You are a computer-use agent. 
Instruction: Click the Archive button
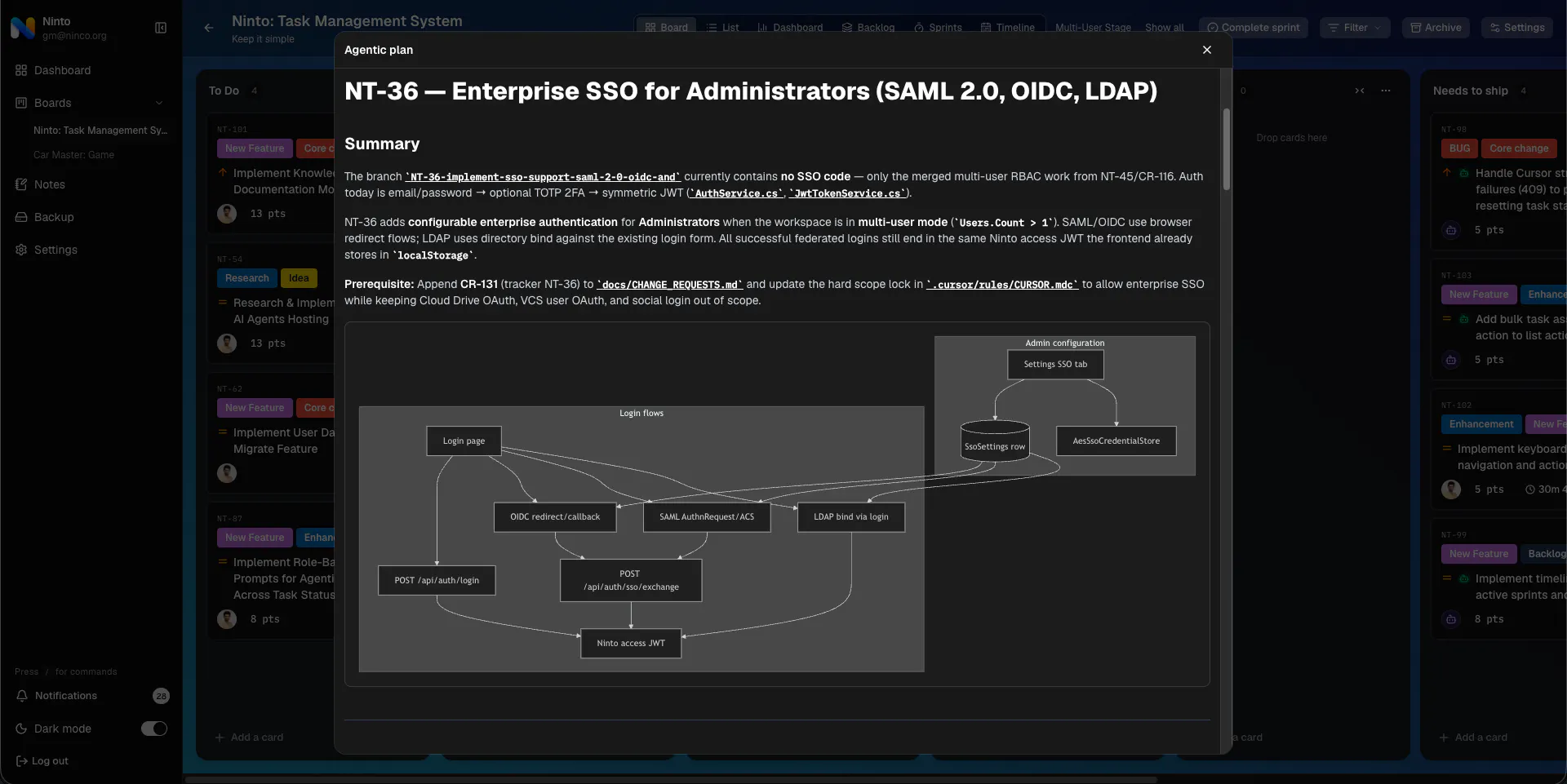(1436, 28)
